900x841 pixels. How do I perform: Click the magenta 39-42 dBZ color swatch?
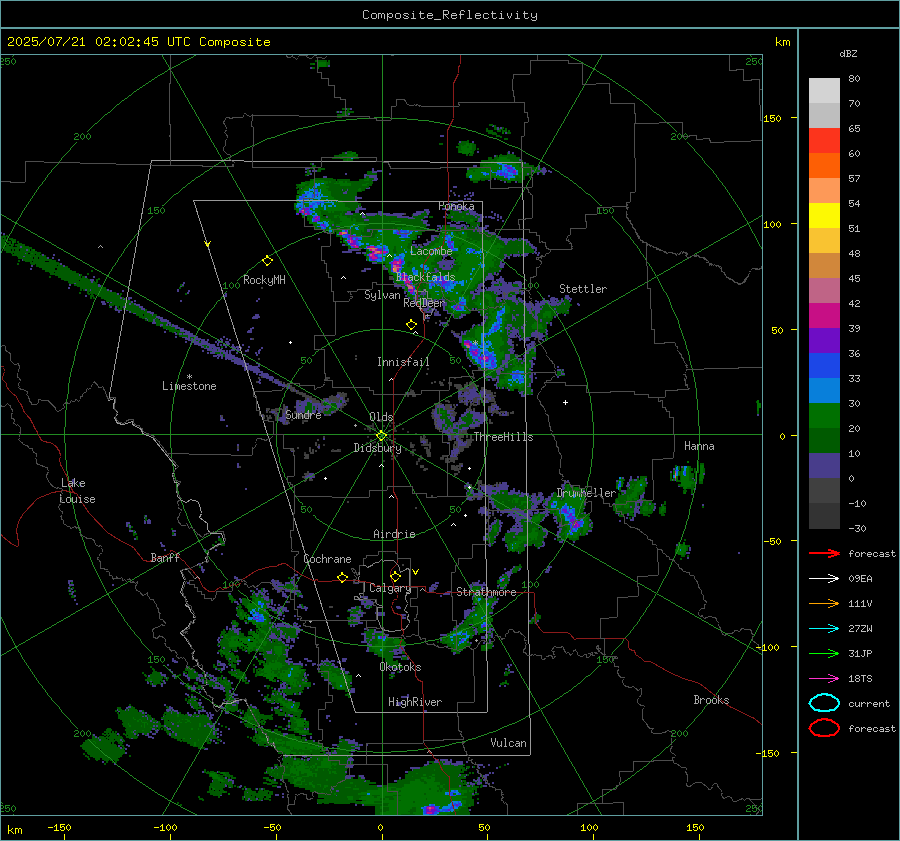(824, 316)
